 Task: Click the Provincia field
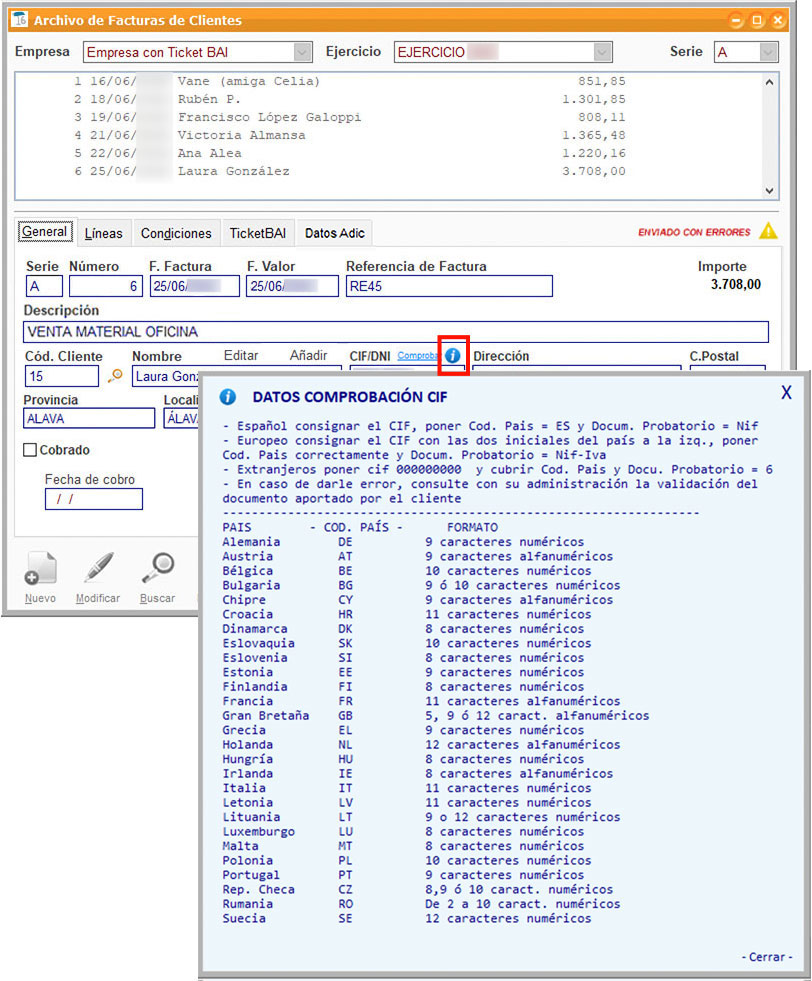(89, 418)
